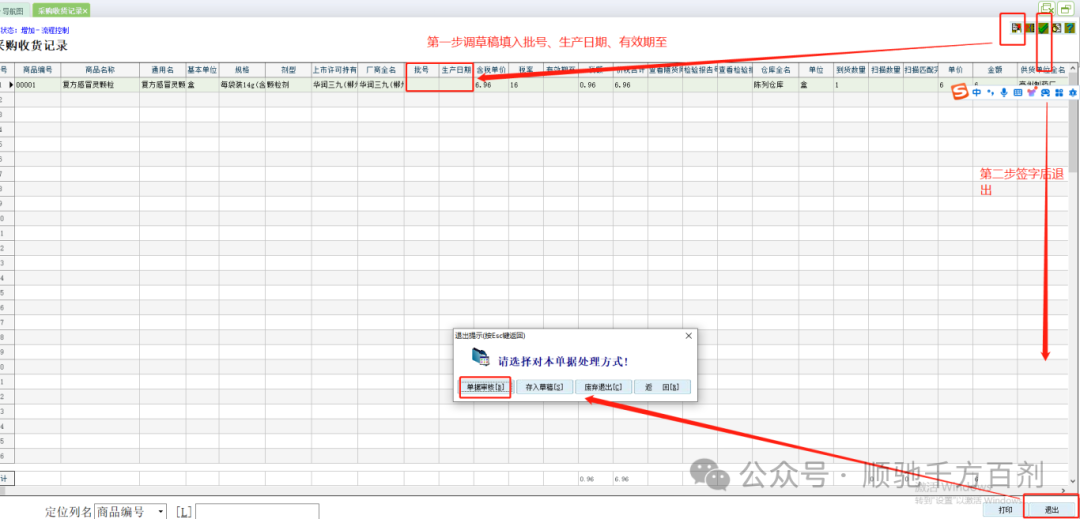Click the Sogou punctuation mode icon
The width and height of the screenshot is (1080, 519).
[990, 92]
